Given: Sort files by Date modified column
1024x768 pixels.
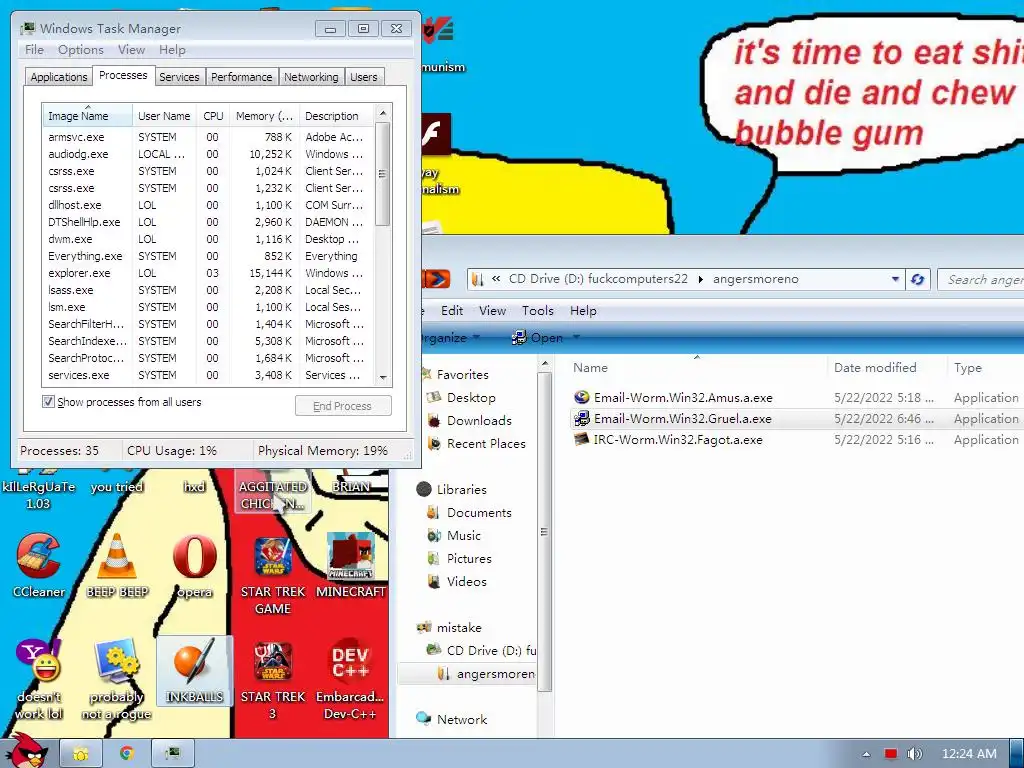Looking at the screenshot, I should (886, 368).
